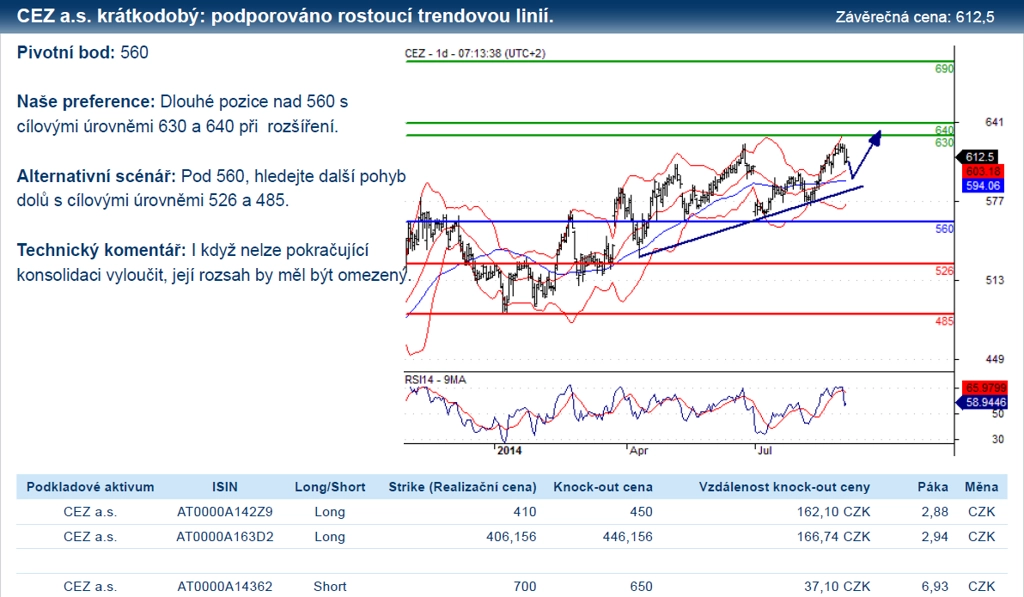
Task: Click 'CEZ a.s.' in the AT0000A142Z9 row
Action: [90, 511]
